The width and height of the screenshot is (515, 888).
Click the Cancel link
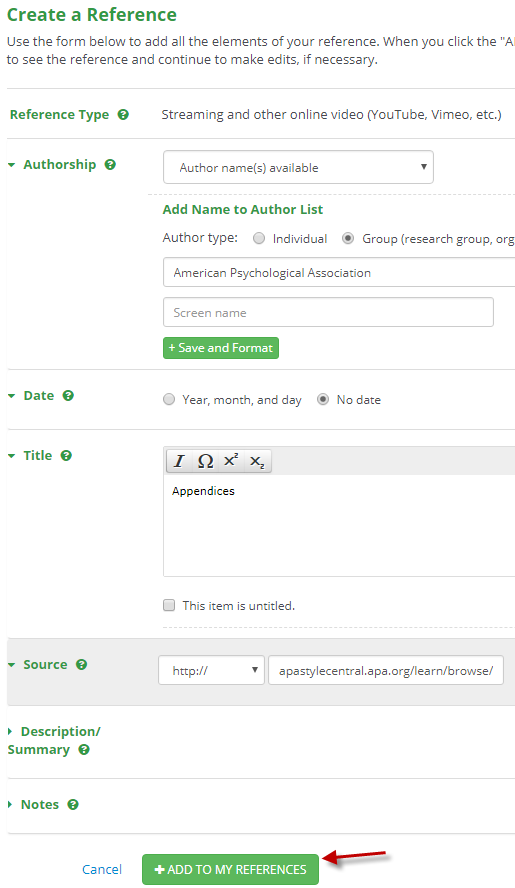tap(102, 869)
